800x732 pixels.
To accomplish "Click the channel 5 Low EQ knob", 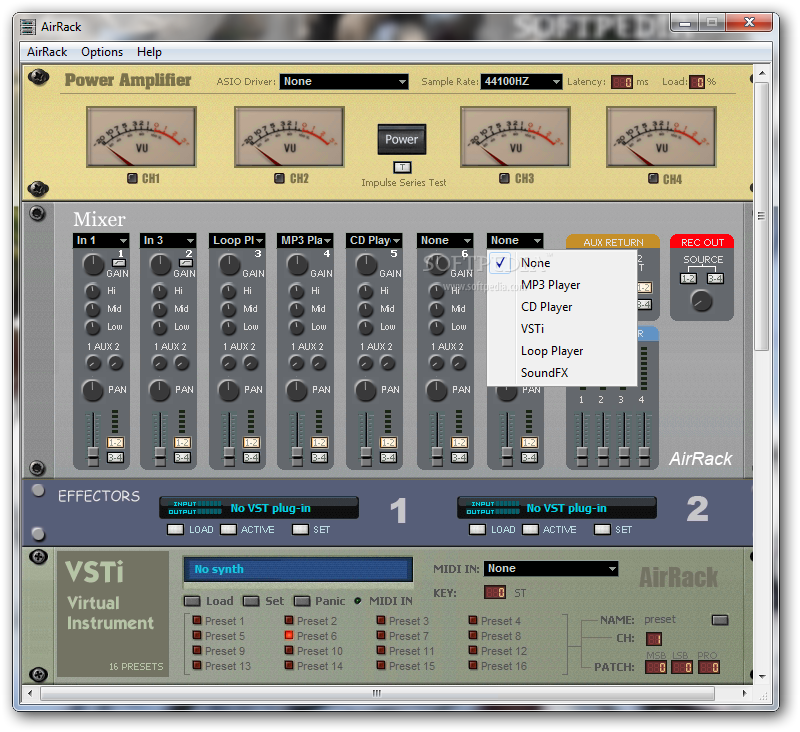I will pyautogui.click(x=366, y=327).
